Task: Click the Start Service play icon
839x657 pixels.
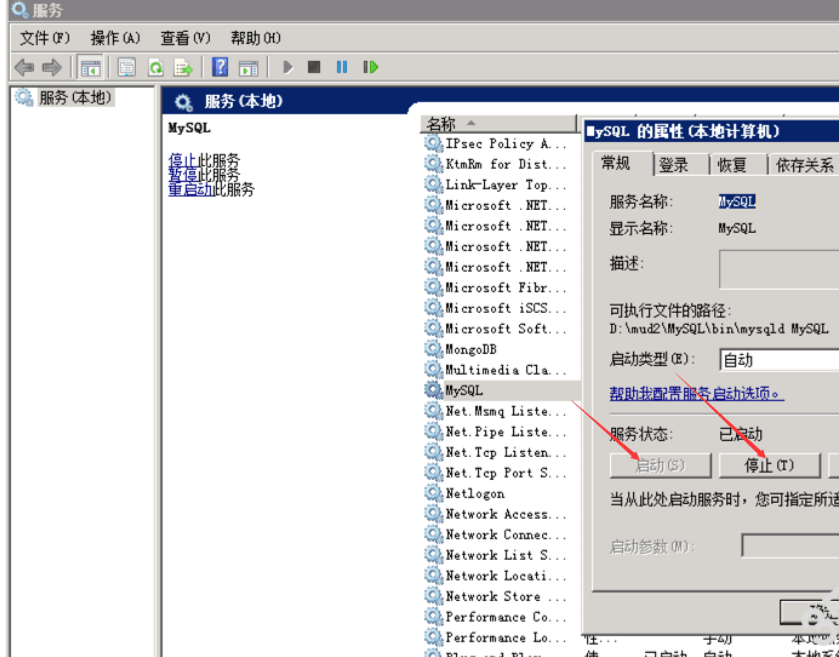Action: point(288,67)
